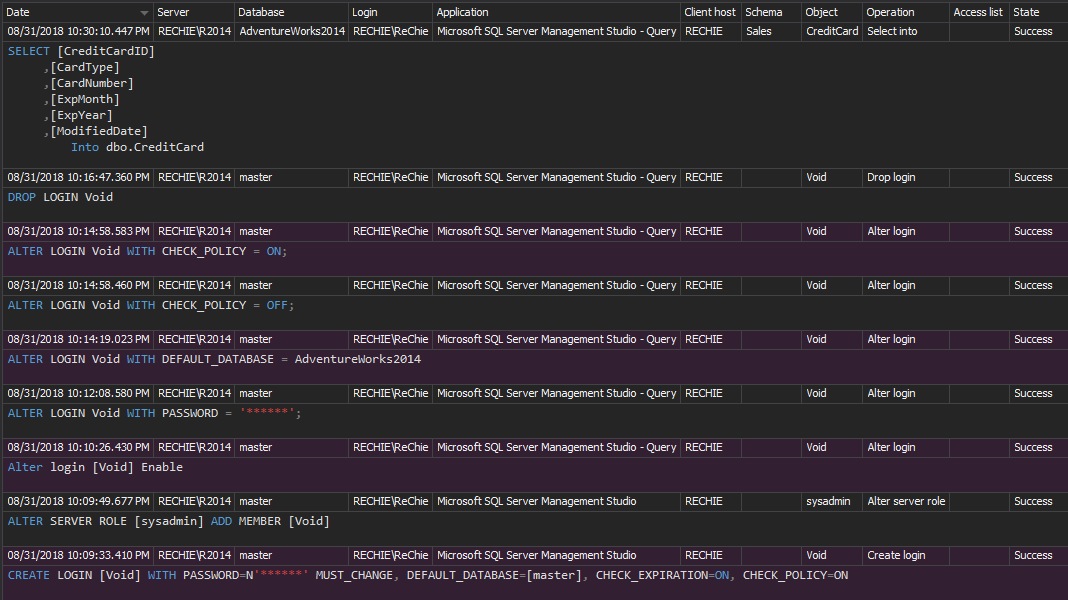
Task: Select the 'Create login' operation cell
Action: click(896, 555)
